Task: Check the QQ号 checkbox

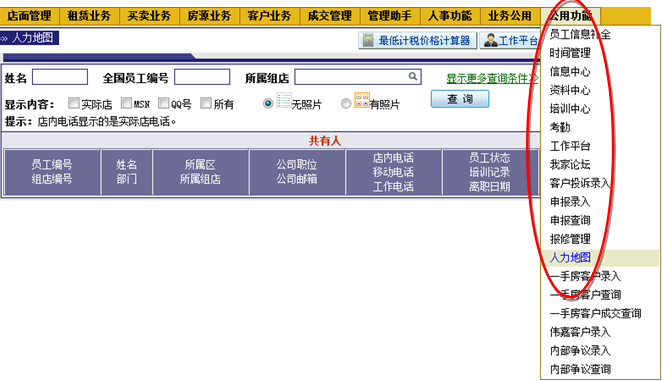Action: click(x=163, y=103)
